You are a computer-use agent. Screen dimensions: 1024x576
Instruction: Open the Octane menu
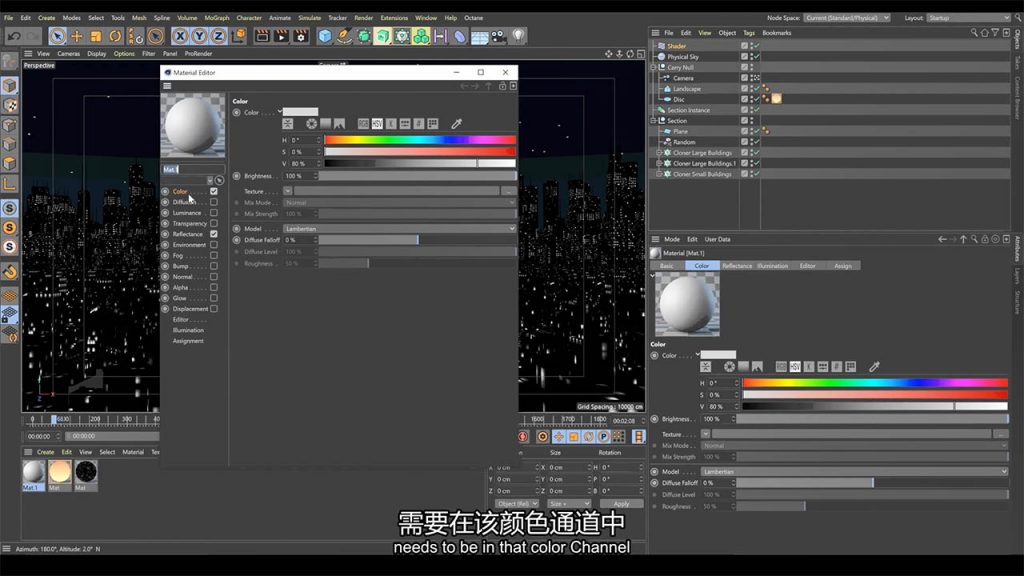tap(473, 18)
